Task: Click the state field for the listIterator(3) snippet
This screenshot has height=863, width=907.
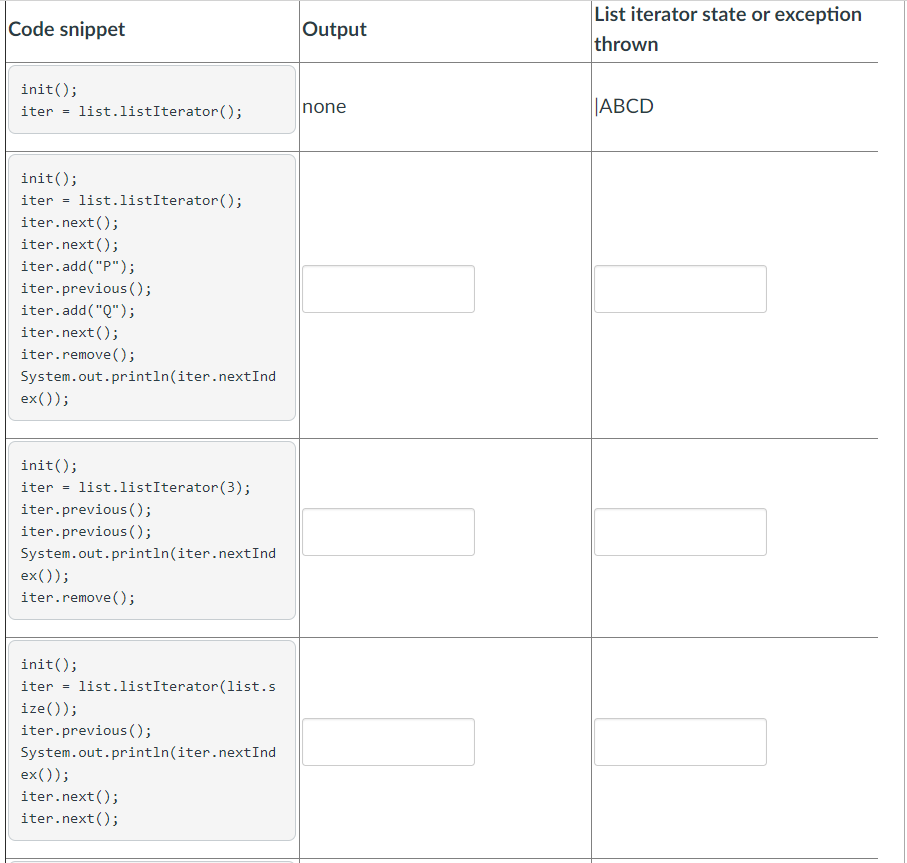Action: coord(680,532)
